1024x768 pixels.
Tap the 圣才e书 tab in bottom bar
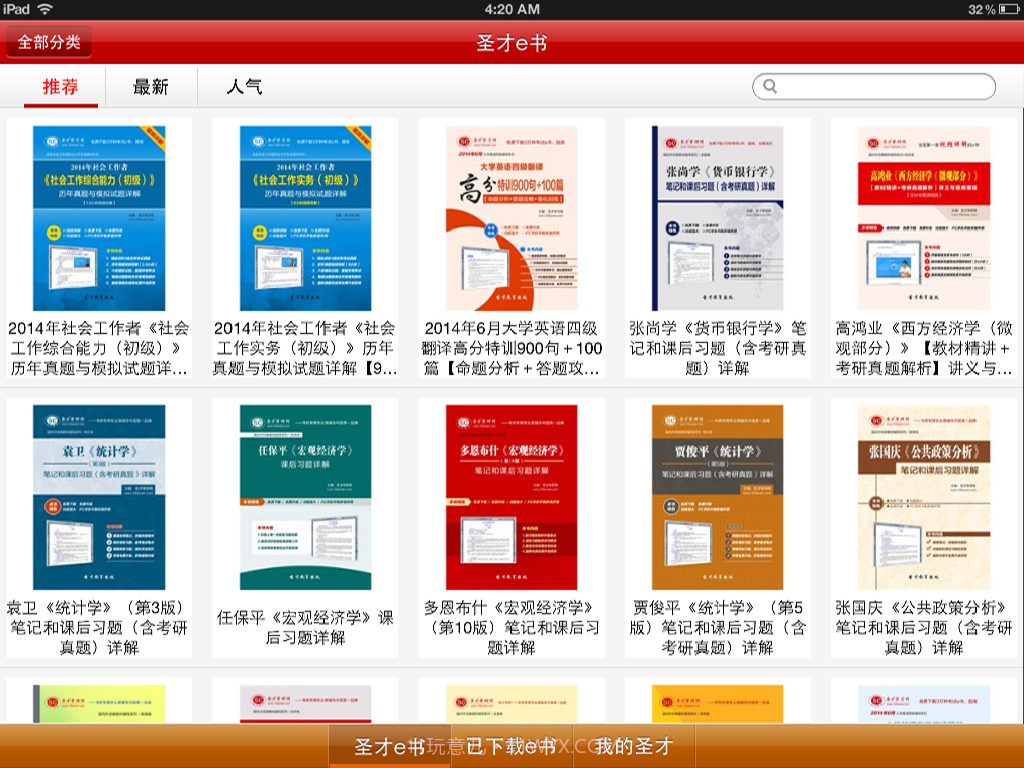point(389,745)
